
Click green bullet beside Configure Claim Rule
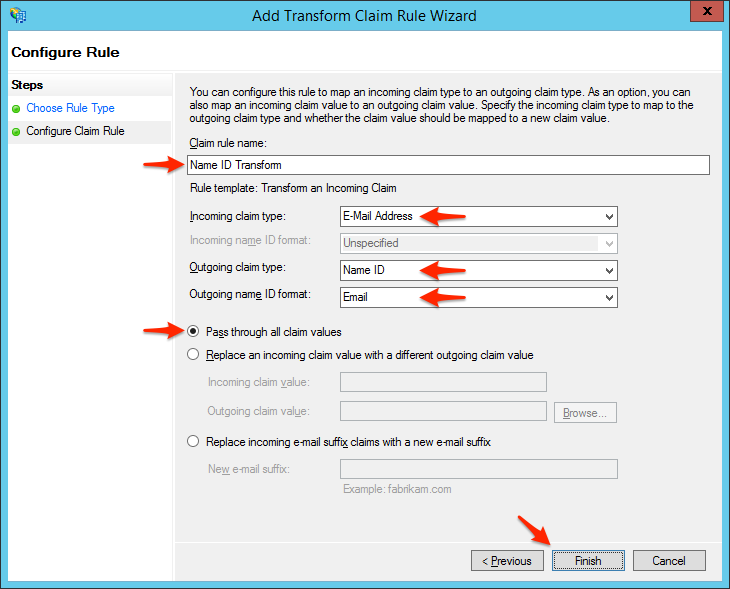point(16,131)
